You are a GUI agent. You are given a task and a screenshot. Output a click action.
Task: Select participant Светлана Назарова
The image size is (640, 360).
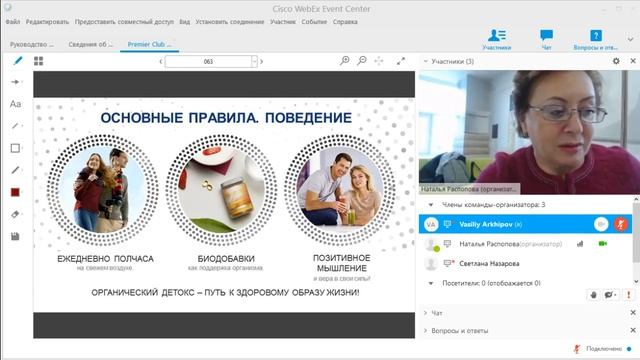coord(525,263)
